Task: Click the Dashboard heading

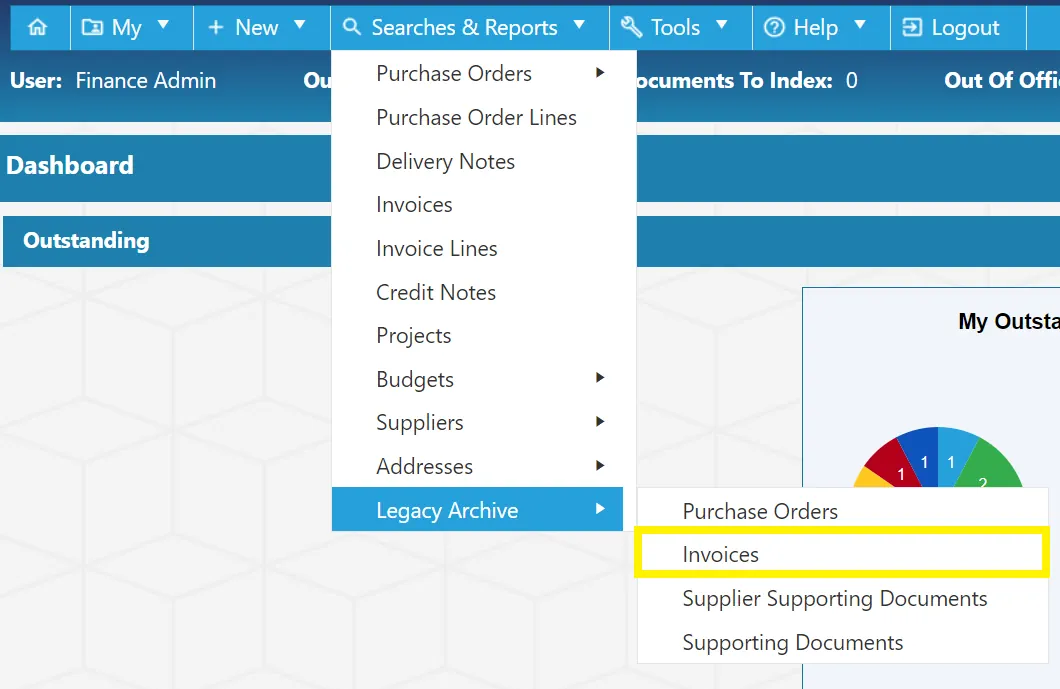Action: point(70,166)
